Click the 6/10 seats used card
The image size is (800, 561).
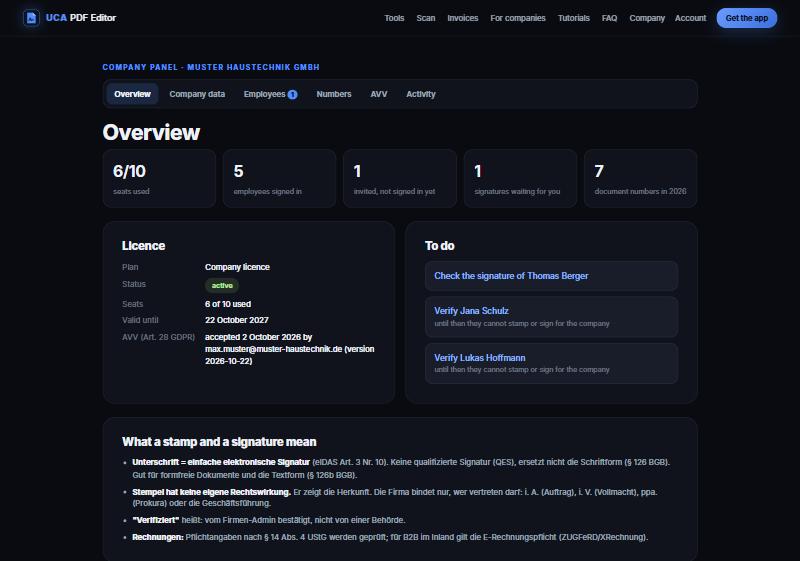[159, 178]
